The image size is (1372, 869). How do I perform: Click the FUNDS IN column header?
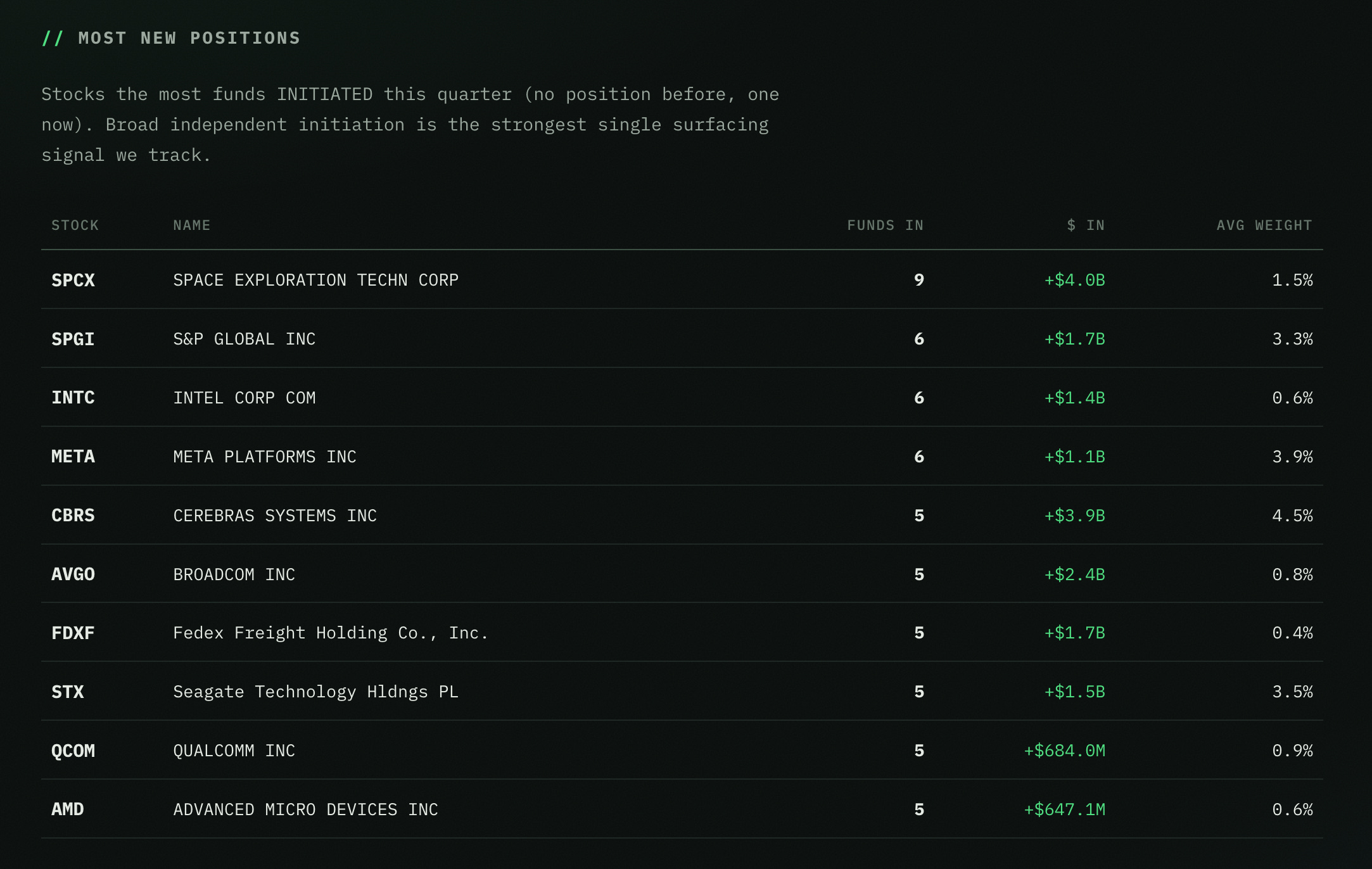(885, 225)
